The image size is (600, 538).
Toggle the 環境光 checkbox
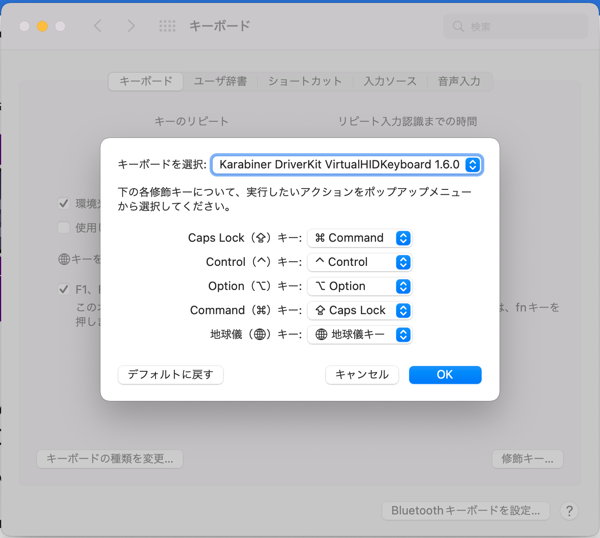click(64, 204)
